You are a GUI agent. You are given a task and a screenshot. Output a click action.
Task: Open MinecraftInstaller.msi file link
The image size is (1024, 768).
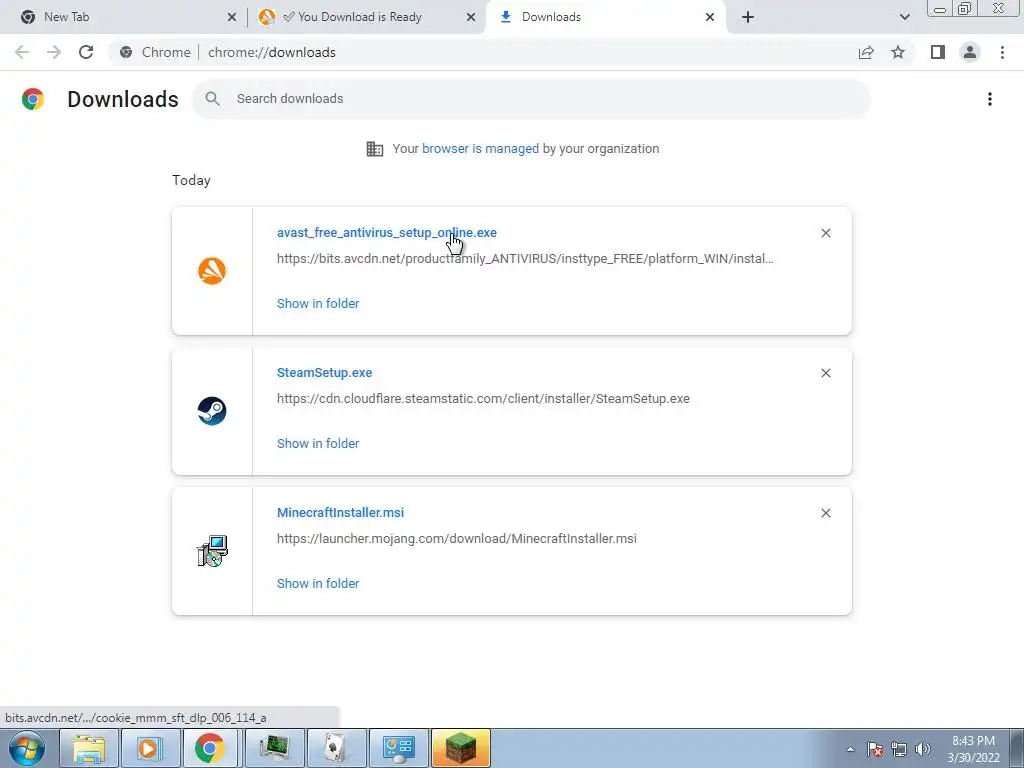(x=340, y=513)
